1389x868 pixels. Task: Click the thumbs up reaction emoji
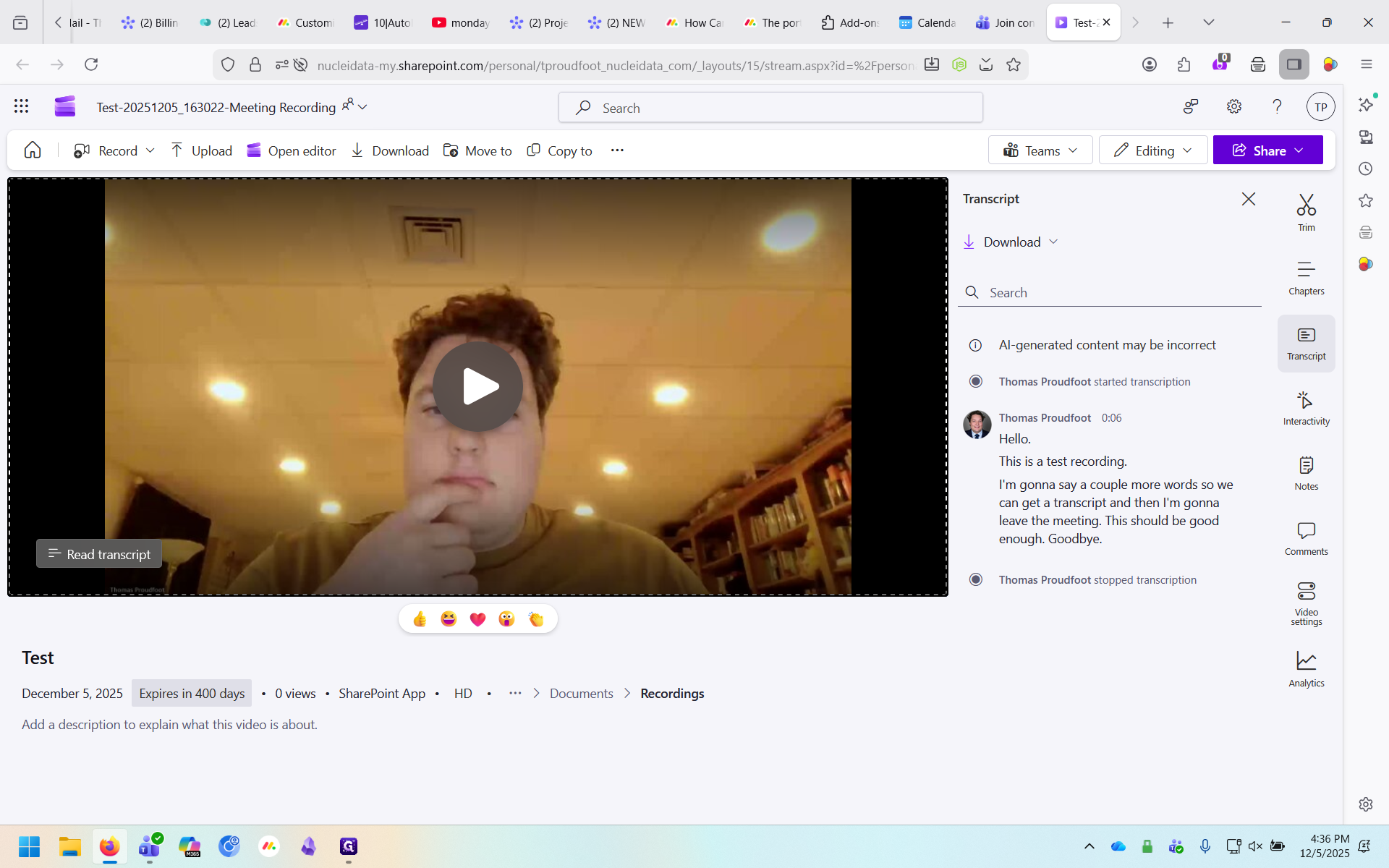(420, 619)
